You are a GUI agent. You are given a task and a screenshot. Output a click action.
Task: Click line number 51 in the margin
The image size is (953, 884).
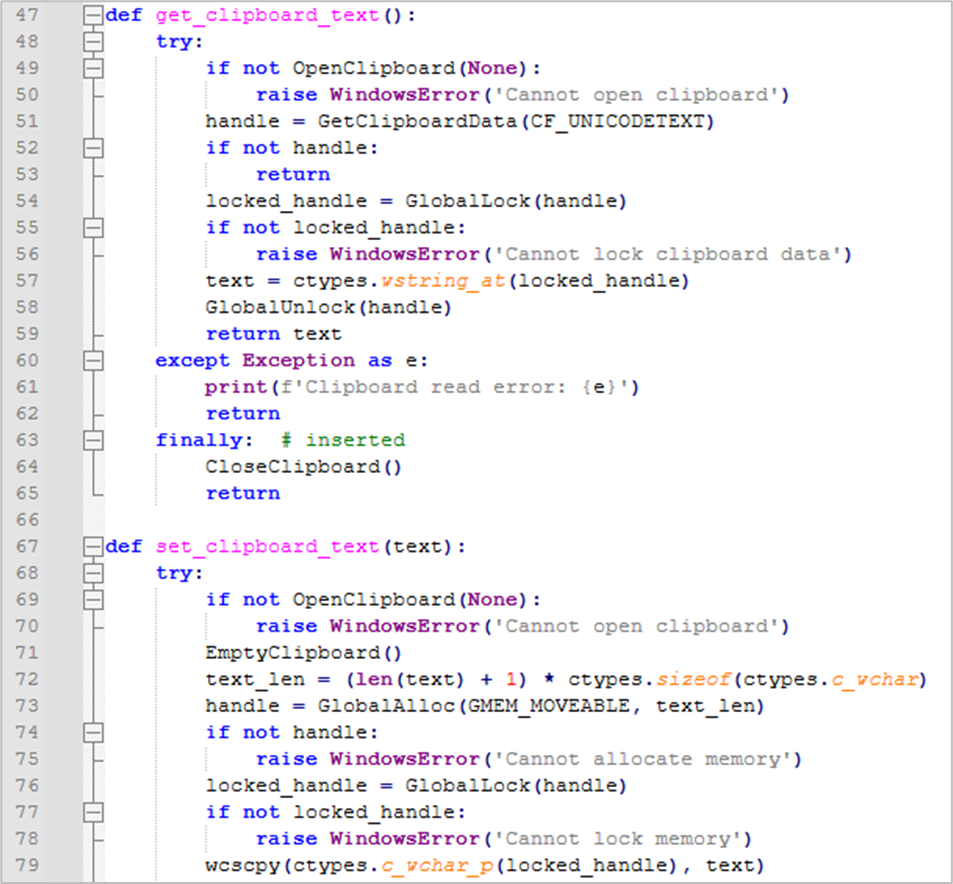pos(27,121)
